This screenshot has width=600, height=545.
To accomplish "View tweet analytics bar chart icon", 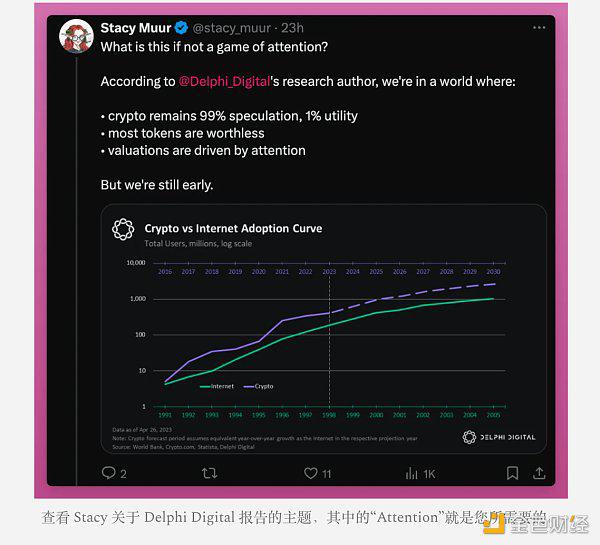I will pyautogui.click(x=411, y=473).
